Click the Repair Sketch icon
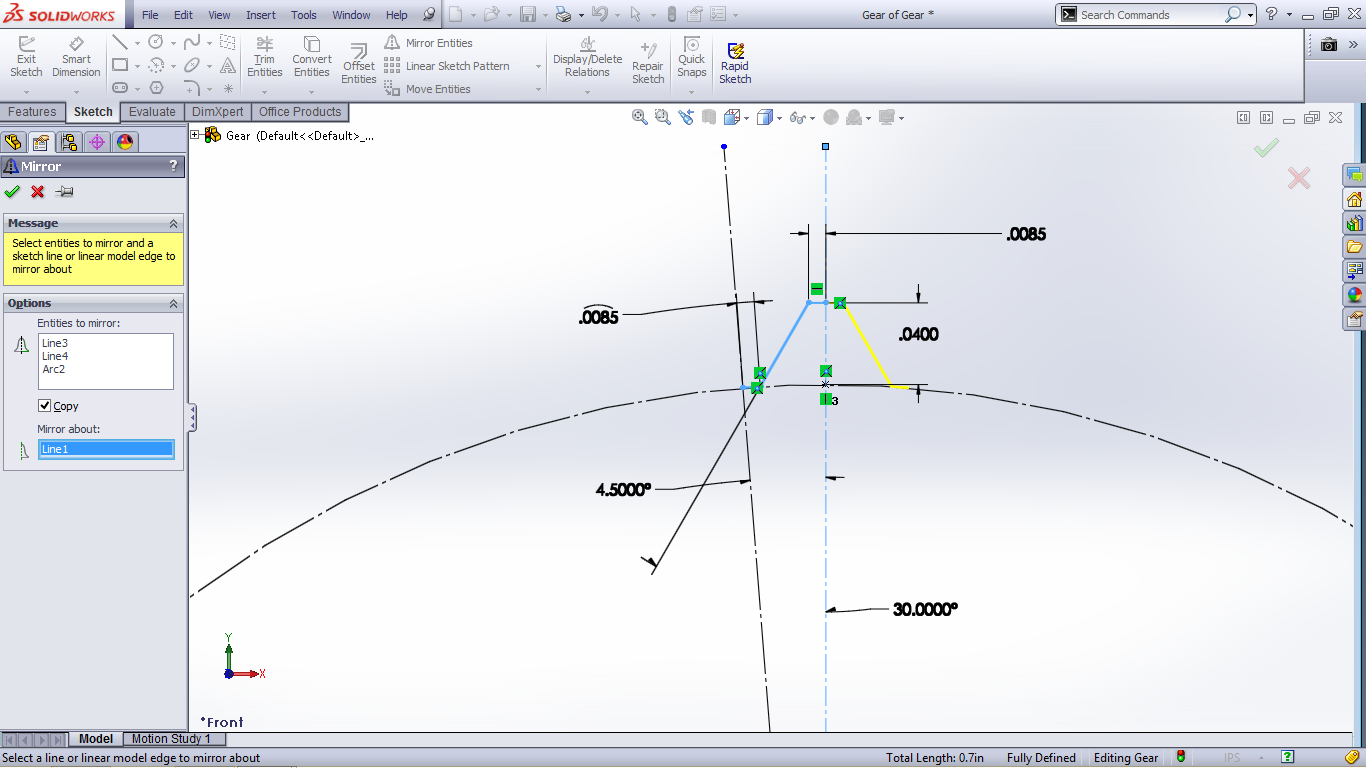This screenshot has height=768, width=1366. 648,63
